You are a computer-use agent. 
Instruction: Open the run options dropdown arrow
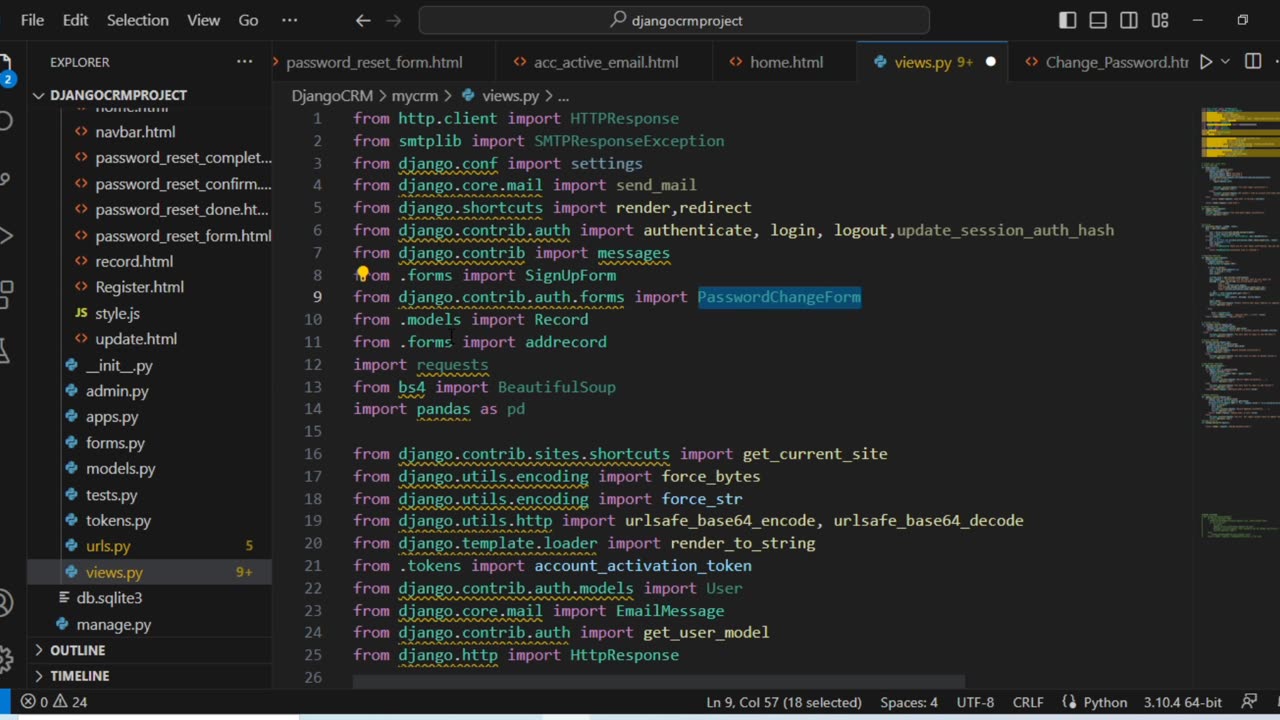pos(1226,62)
